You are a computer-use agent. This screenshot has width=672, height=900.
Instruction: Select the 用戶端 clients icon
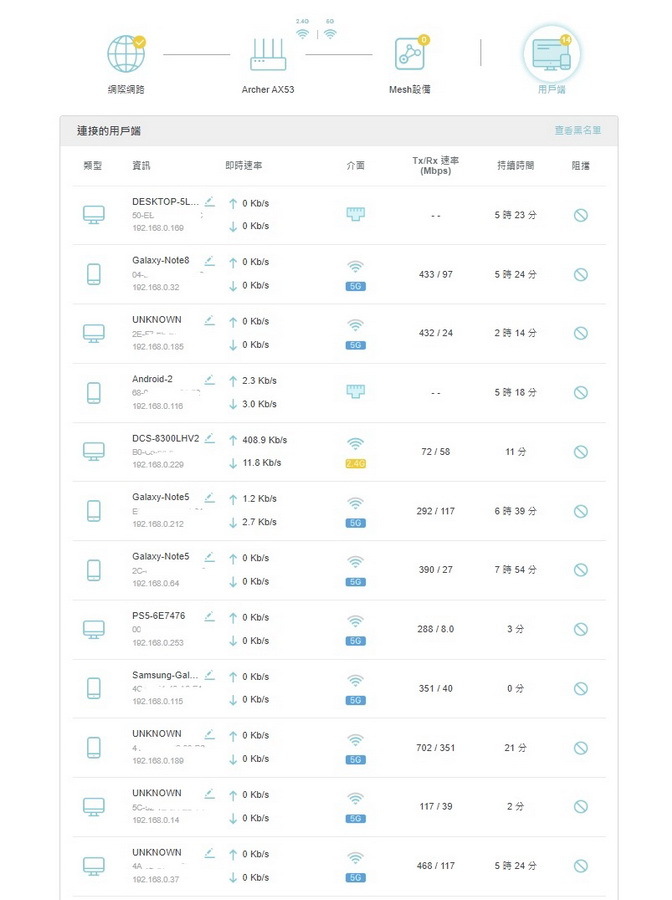click(551, 54)
